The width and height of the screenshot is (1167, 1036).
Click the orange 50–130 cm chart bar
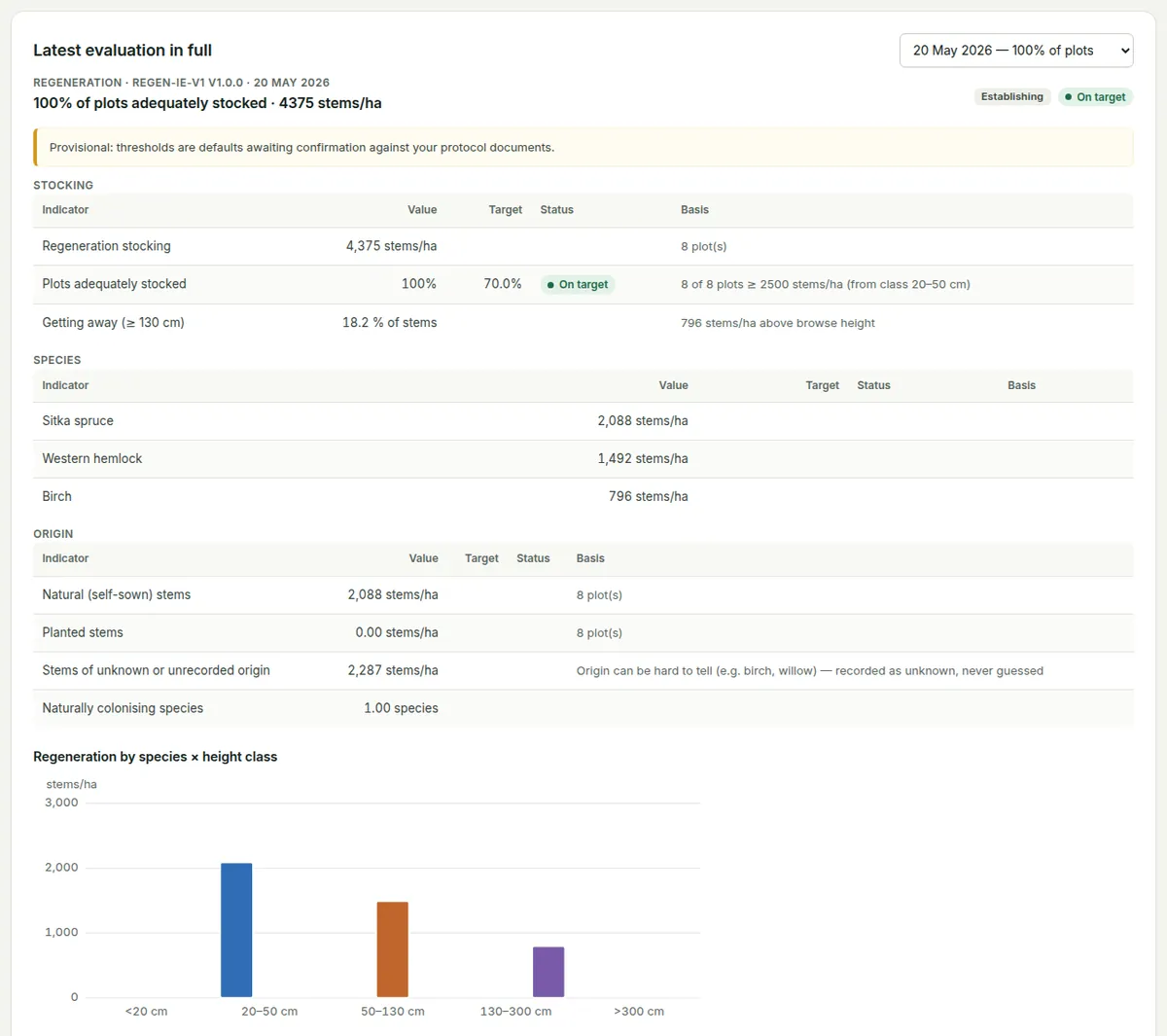point(393,949)
